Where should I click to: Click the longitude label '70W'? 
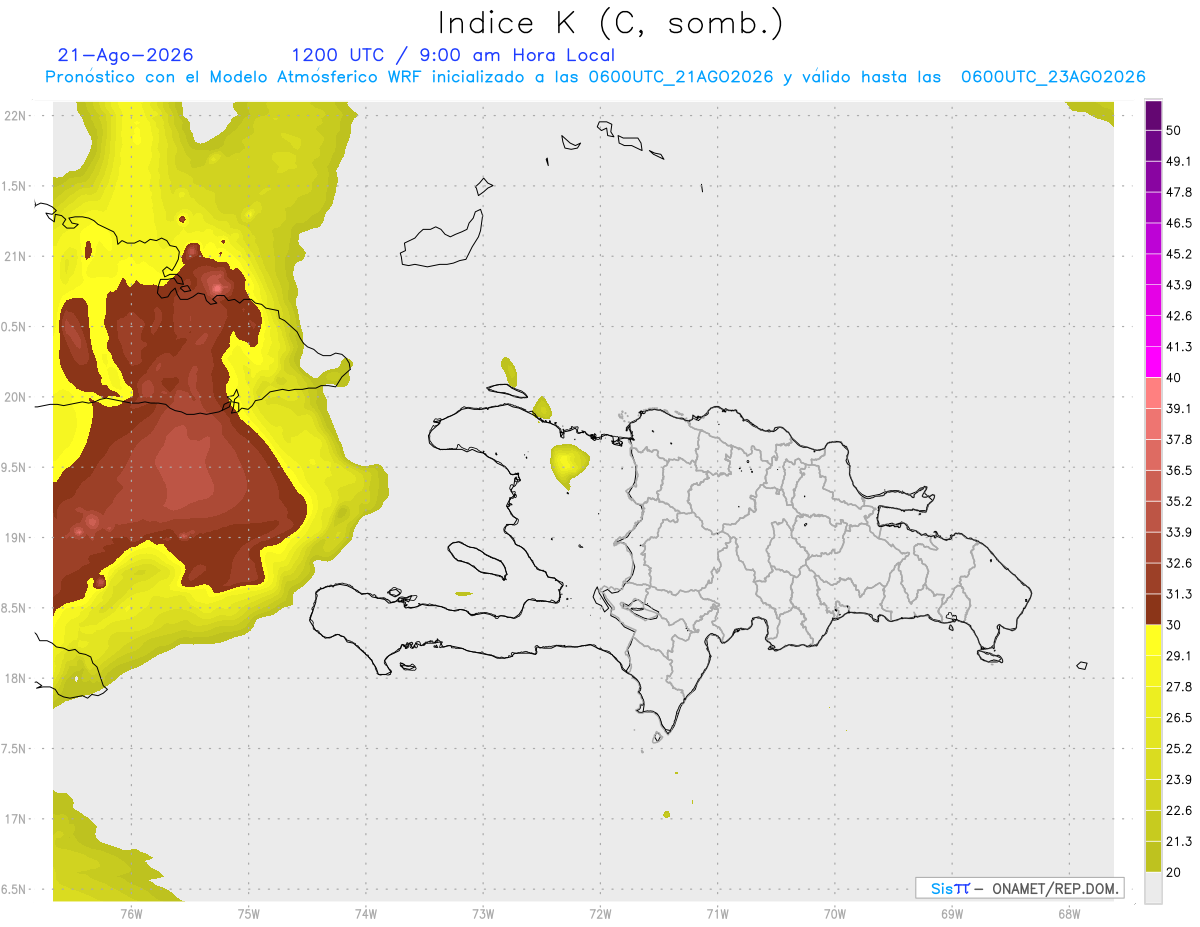pyautogui.click(x=835, y=914)
